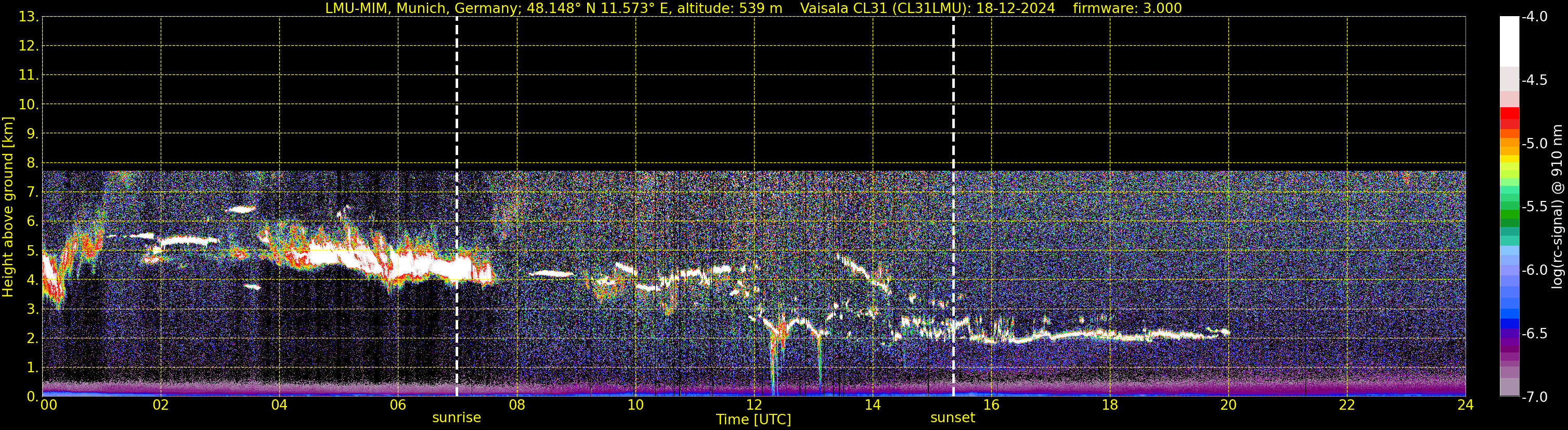Click the white top section of the colorbar
This screenshot has width=1568, height=430.
pos(1509,42)
